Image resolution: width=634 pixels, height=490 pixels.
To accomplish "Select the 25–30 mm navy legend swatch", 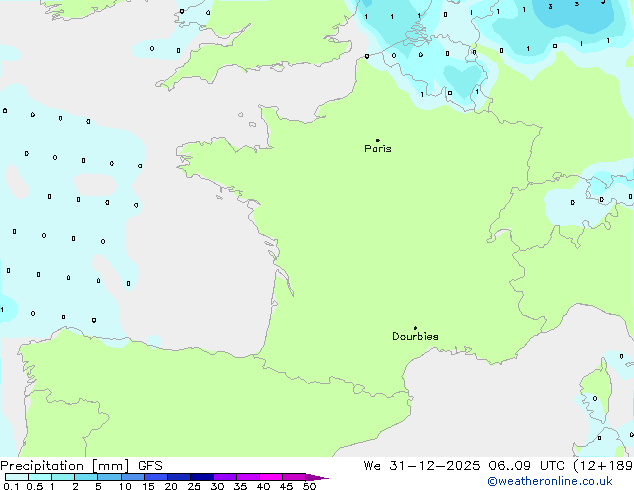I will (202, 477).
